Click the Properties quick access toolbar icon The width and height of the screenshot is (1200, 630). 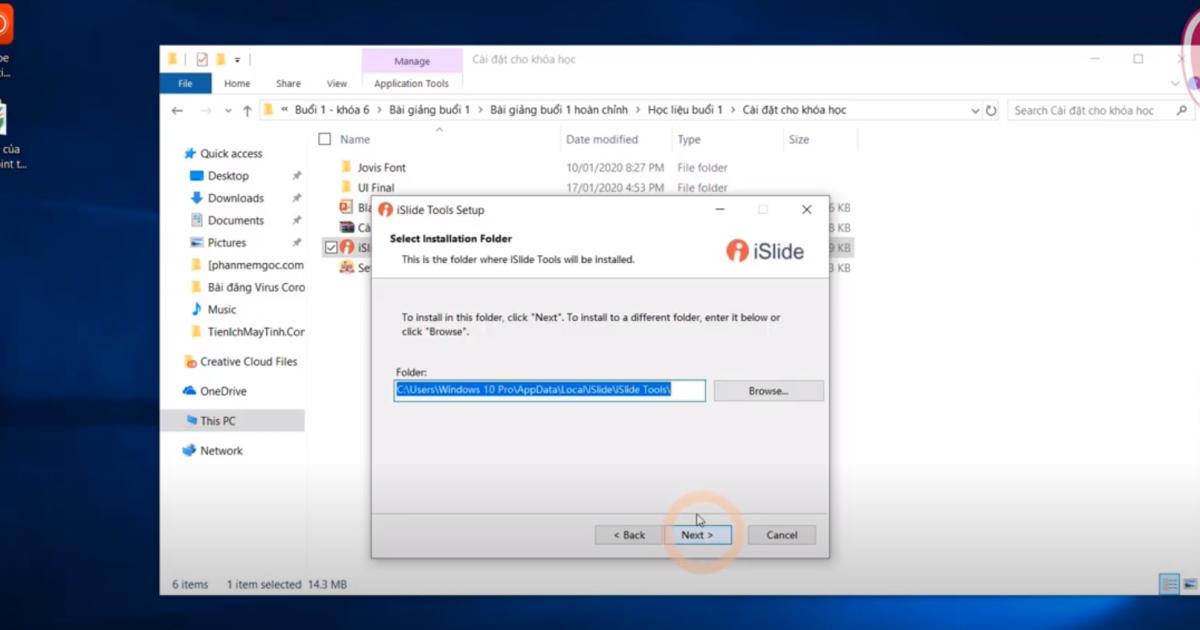tap(202, 59)
